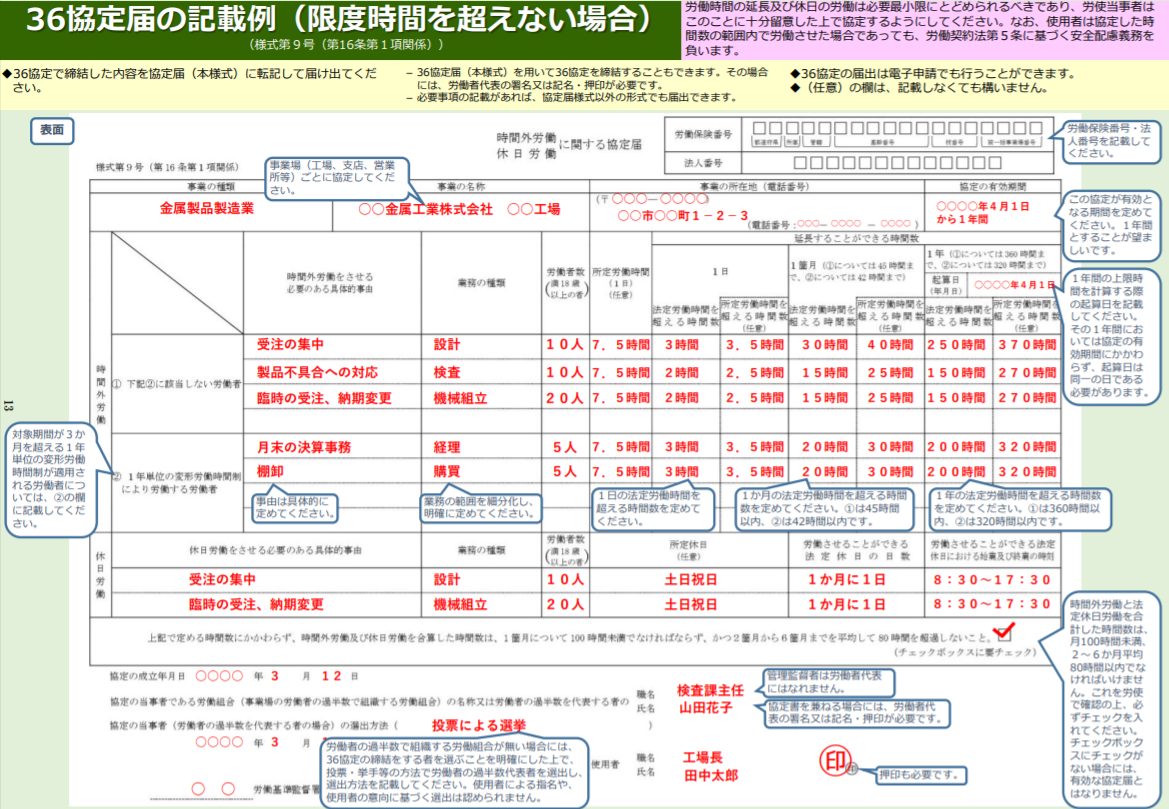
Task: Click callout about 労働者の過半数代表者の選出
Action: (454, 772)
